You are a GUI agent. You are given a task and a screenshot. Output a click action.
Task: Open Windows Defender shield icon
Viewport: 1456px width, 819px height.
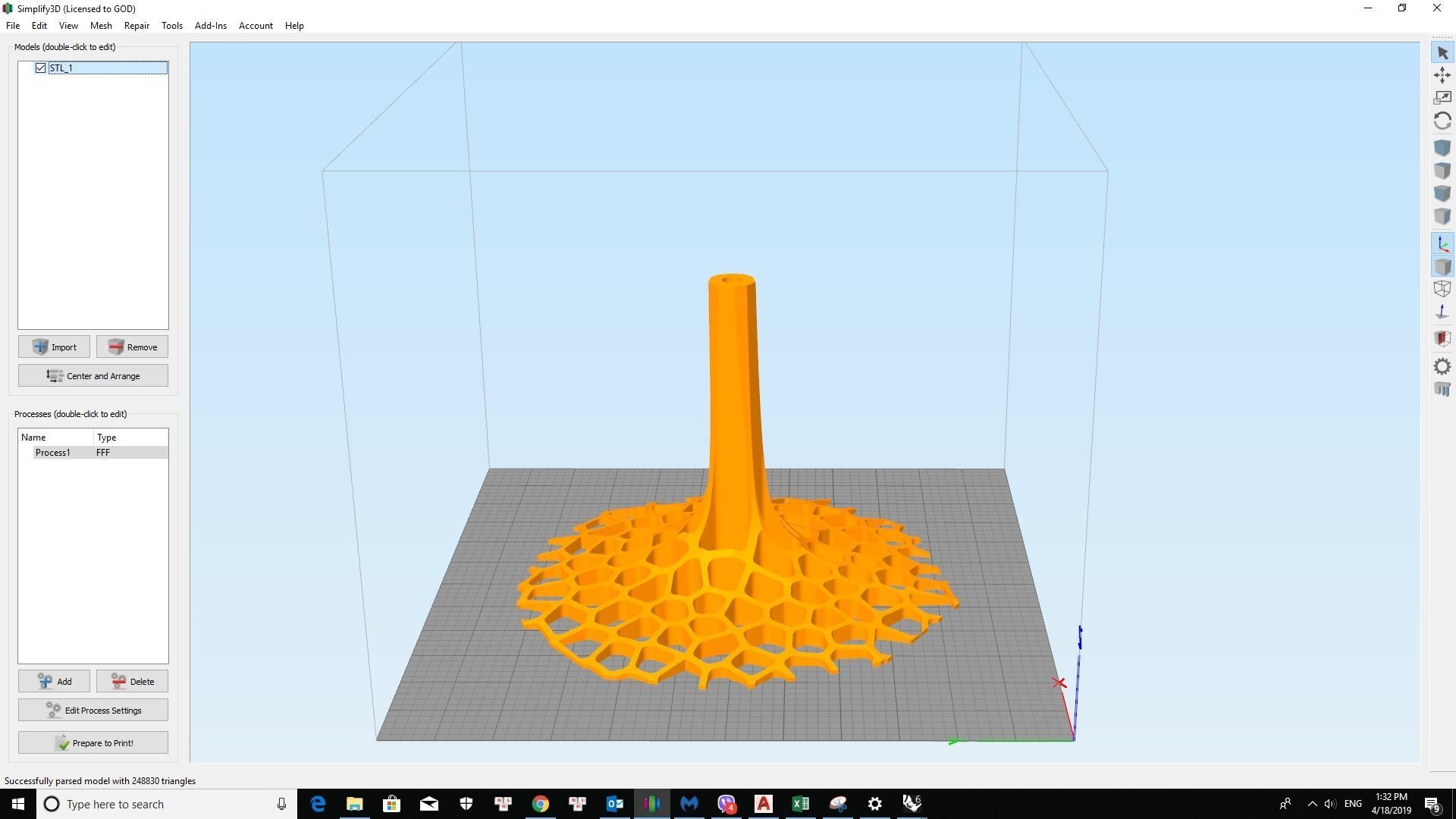[466, 804]
